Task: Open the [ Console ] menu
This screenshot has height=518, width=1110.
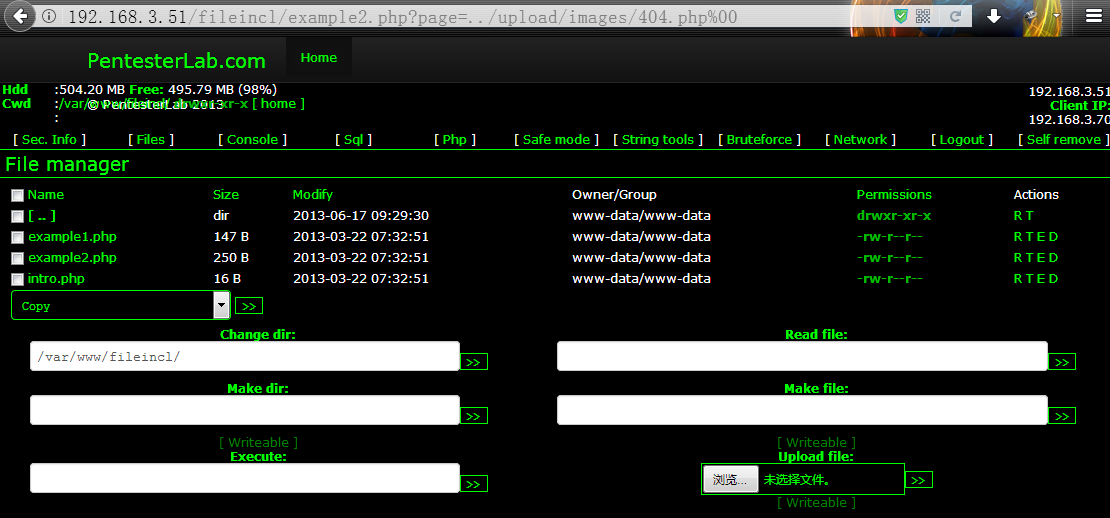Action: point(253,139)
